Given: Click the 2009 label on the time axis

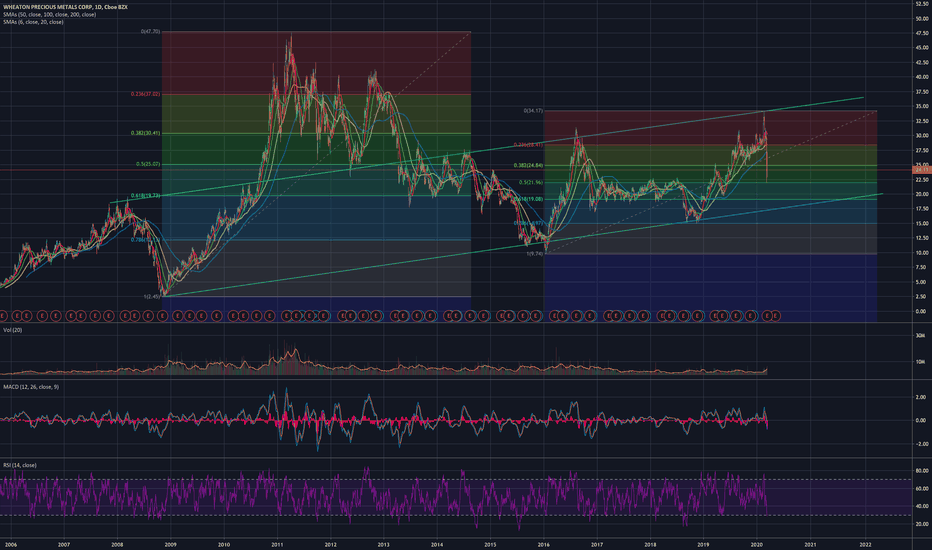Looking at the screenshot, I should pos(171,545).
